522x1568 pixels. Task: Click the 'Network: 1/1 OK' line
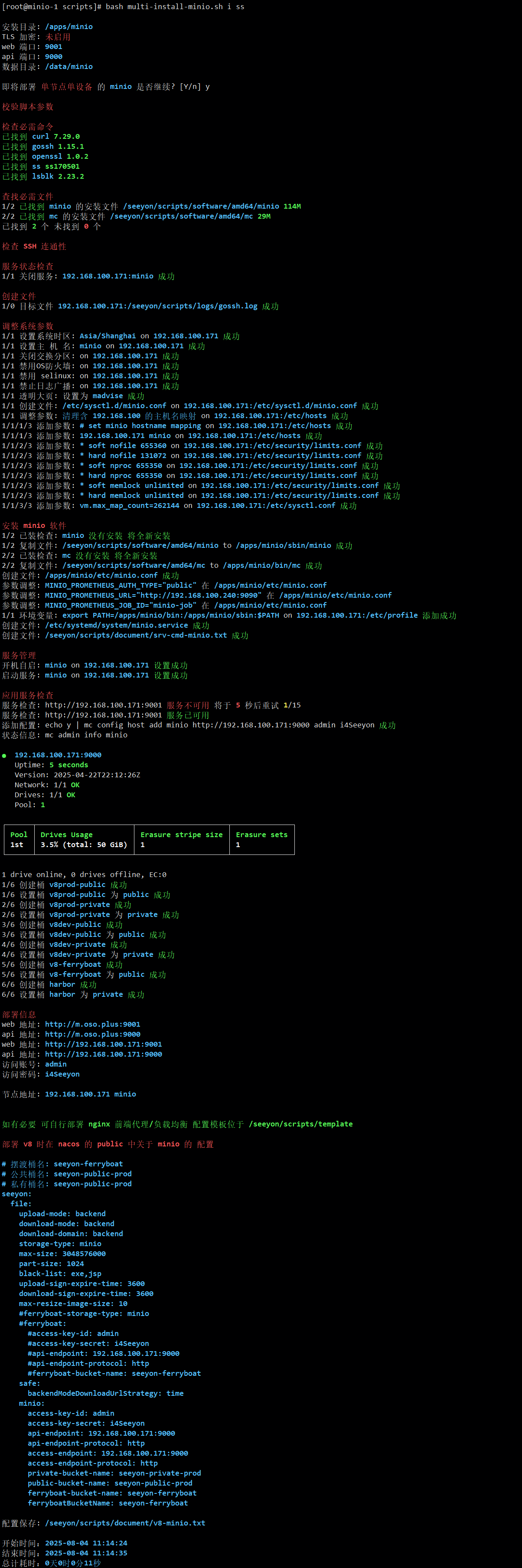pos(47,785)
